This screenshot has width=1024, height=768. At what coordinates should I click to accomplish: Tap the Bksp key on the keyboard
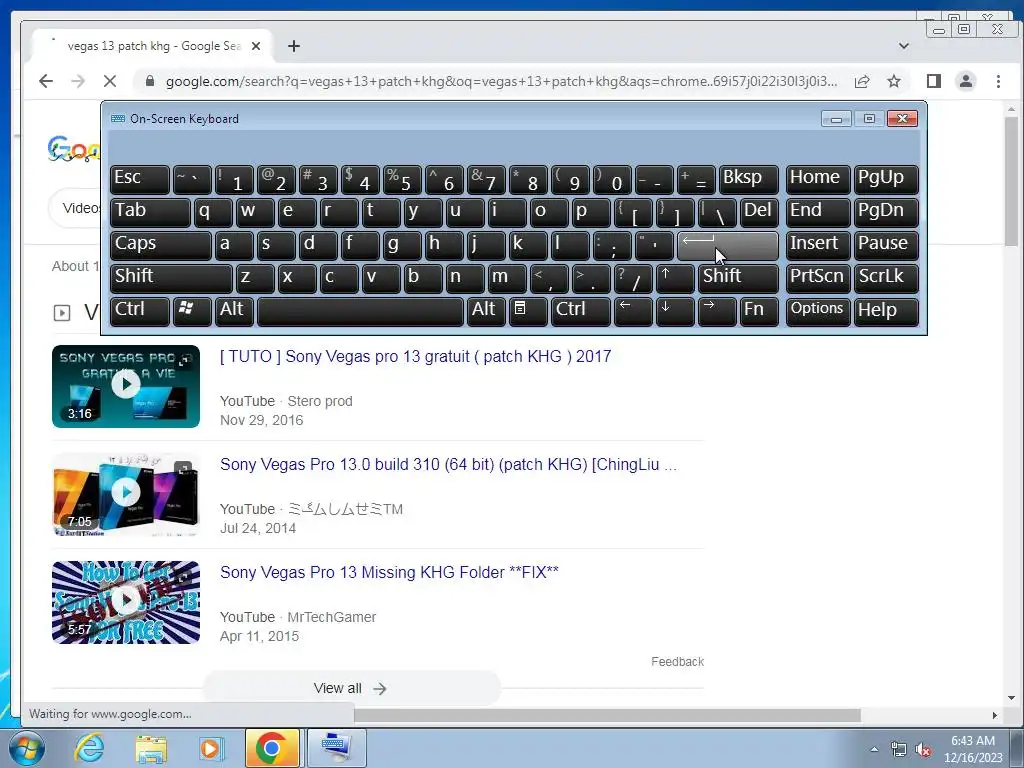pos(748,179)
